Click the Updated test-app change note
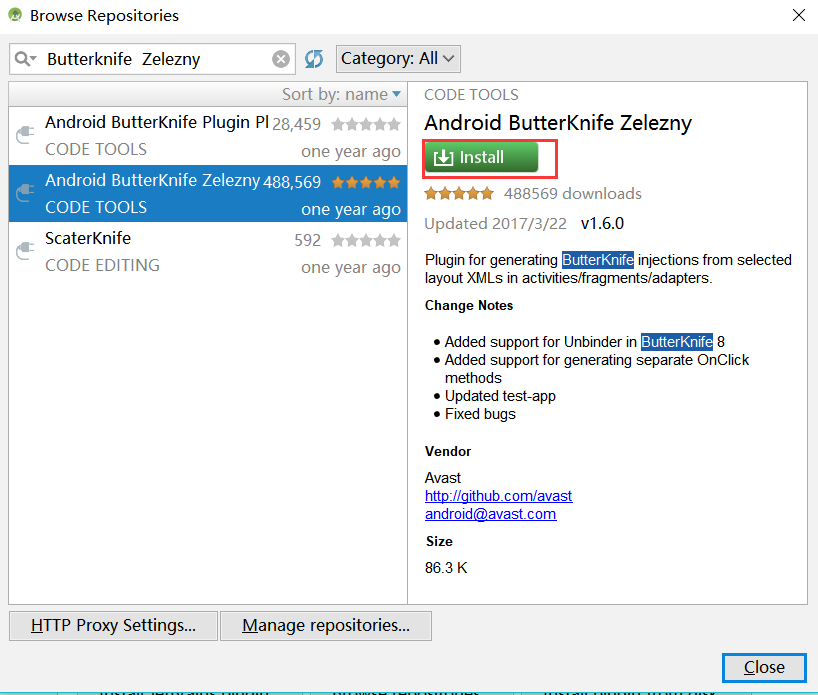The image size is (818, 695). pyautogui.click(x=500, y=397)
